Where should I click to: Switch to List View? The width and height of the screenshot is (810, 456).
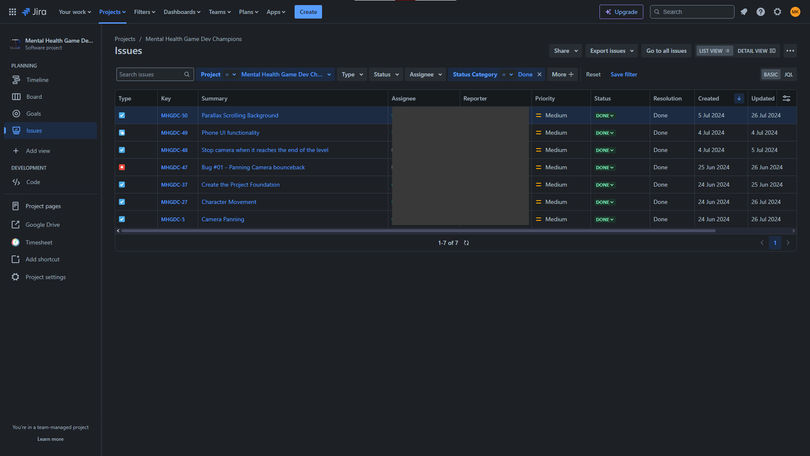714,51
